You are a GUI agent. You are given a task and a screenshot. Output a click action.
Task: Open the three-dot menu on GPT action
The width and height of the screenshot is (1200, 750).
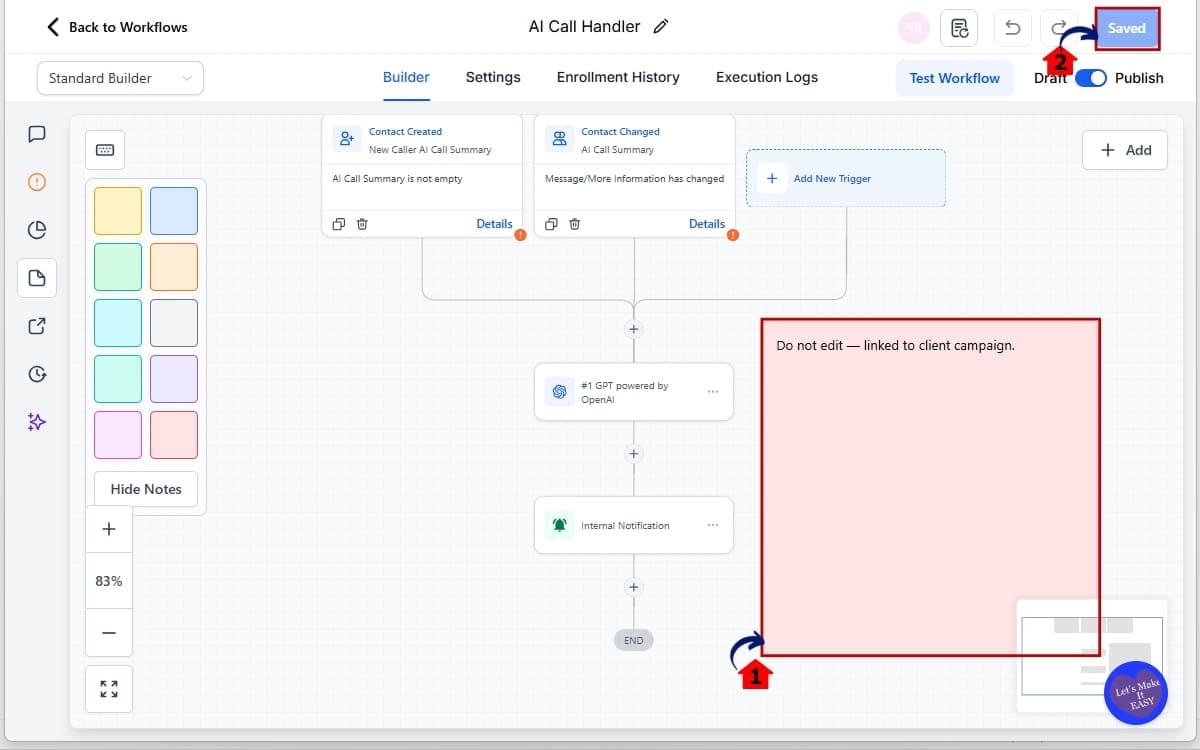[713, 392]
